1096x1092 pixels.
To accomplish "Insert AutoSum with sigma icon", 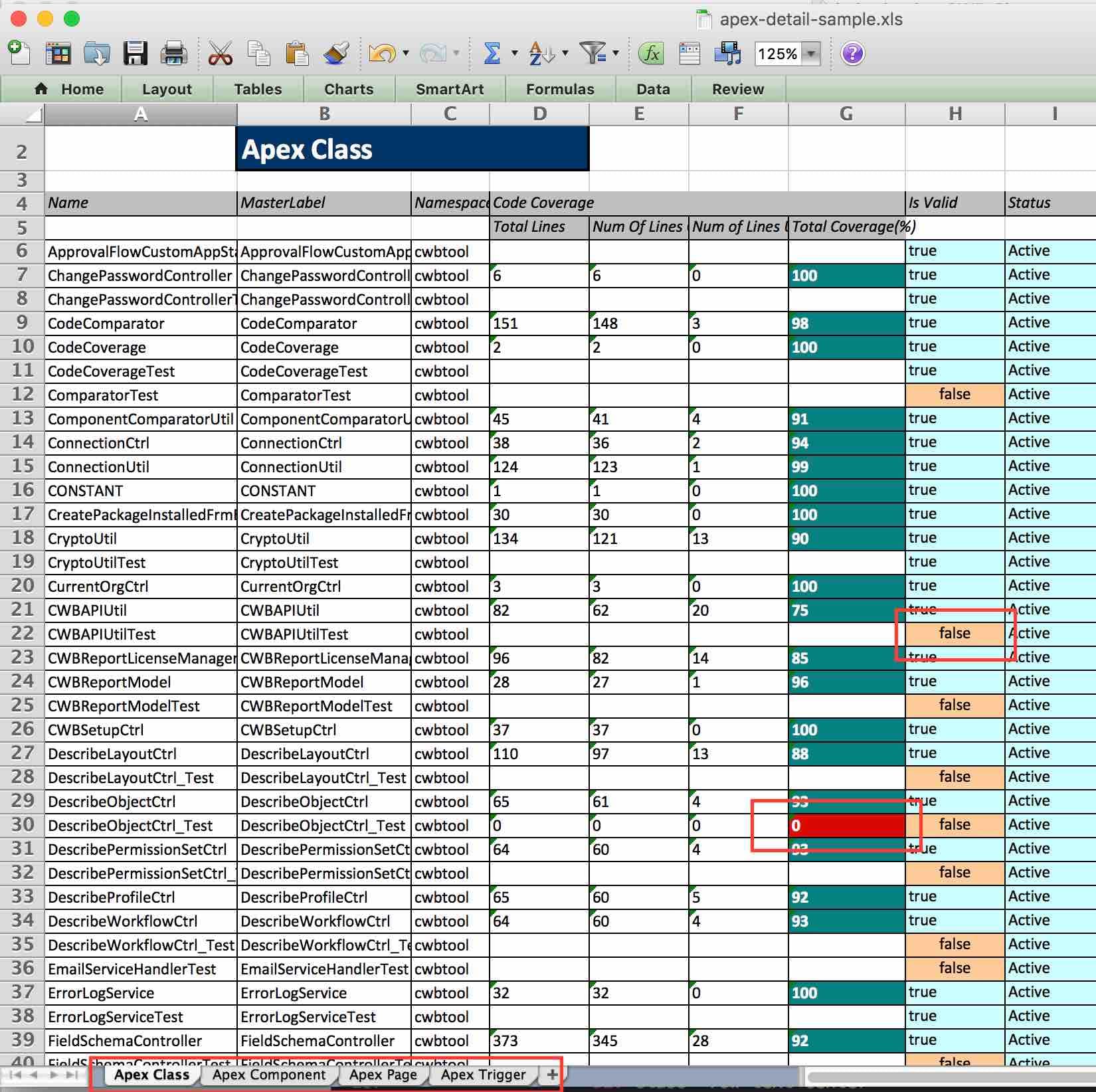I will pos(492,53).
